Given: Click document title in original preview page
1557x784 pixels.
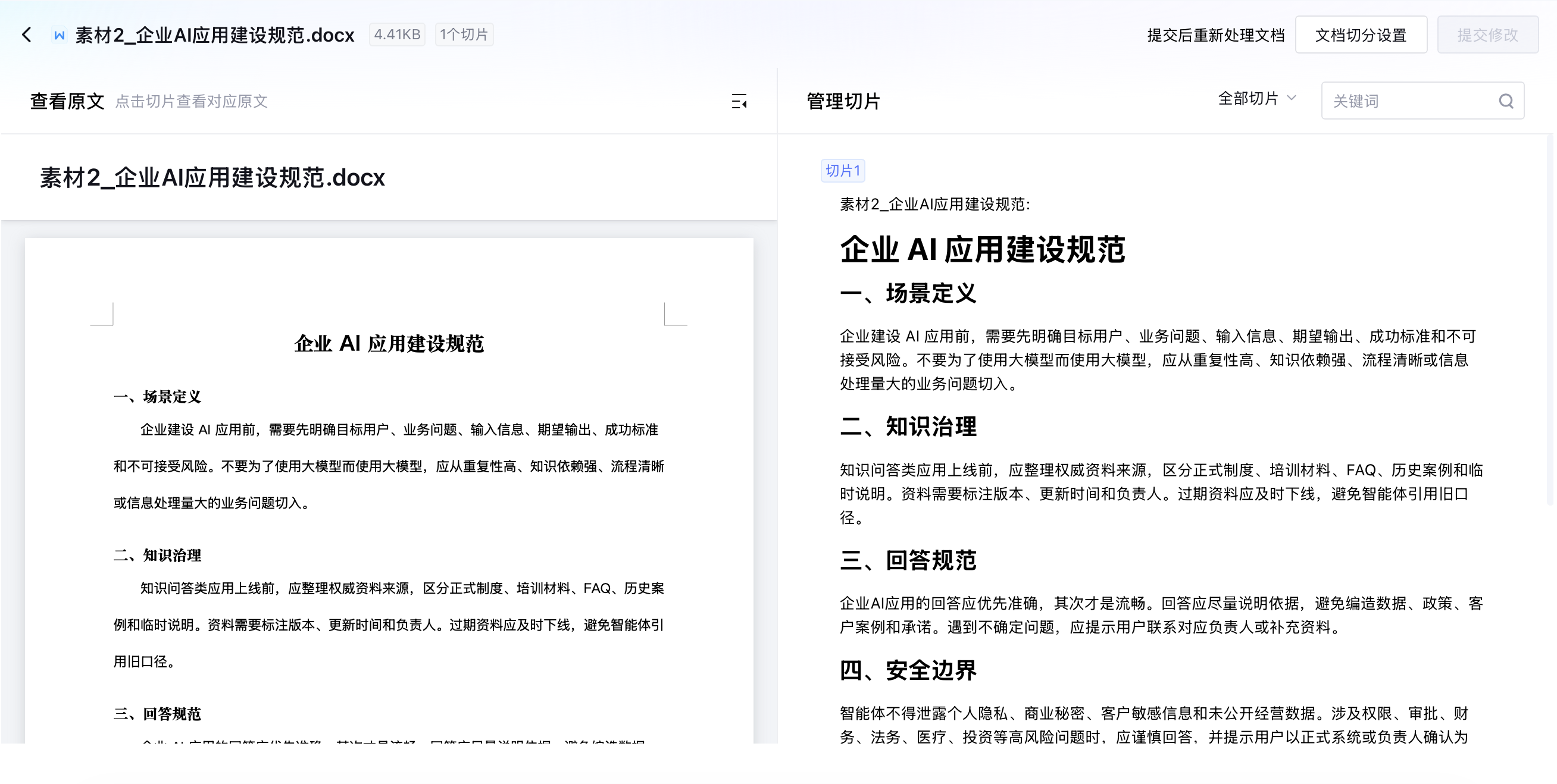Looking at the screenshot, I should 389,343.
